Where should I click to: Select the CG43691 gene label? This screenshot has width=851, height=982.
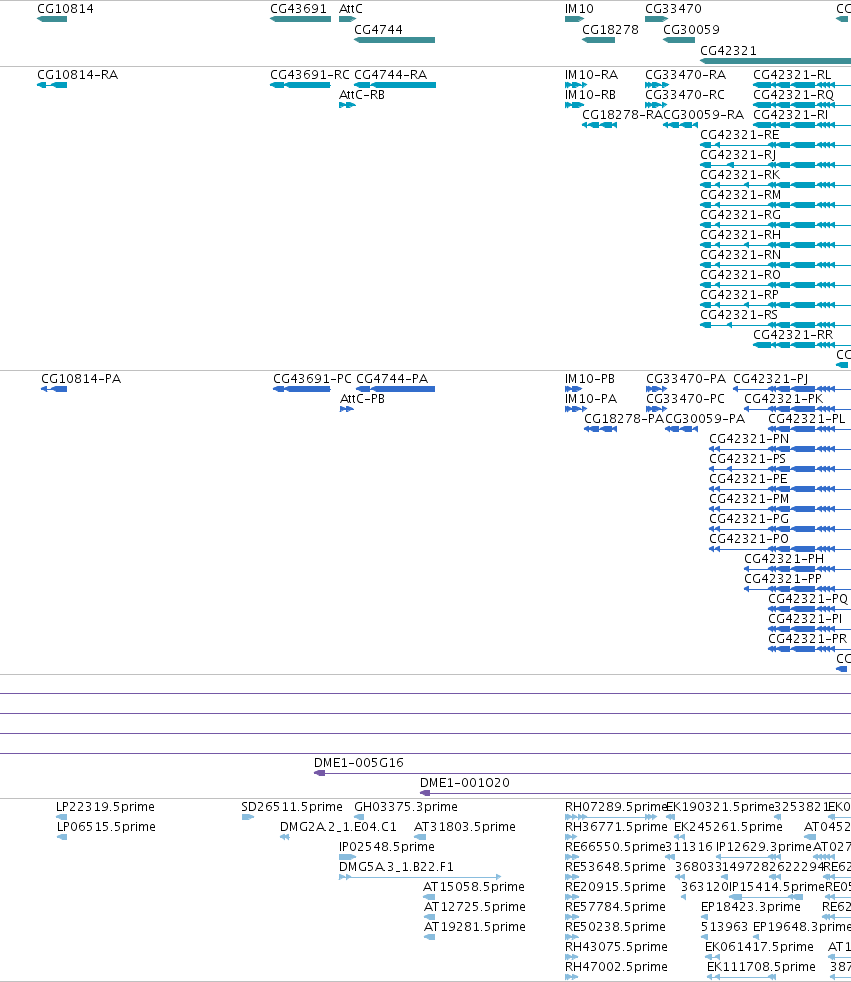298,9
